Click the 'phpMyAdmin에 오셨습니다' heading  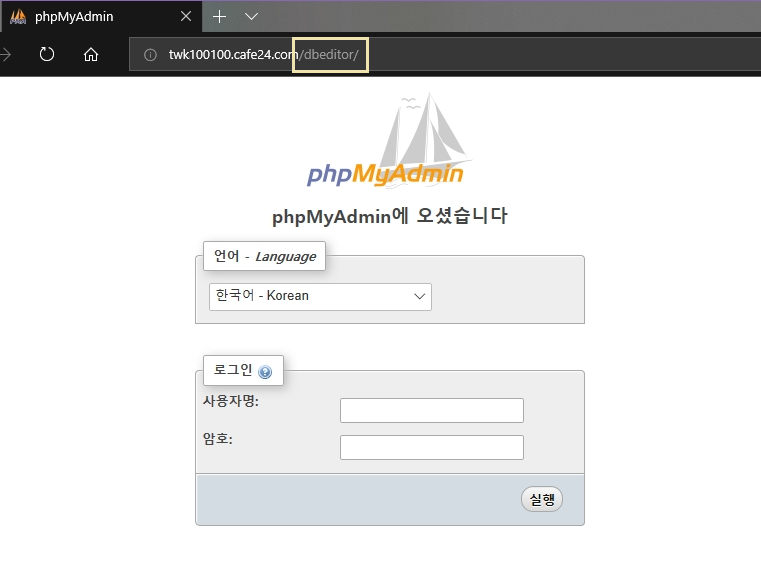(x=390, y=216)
